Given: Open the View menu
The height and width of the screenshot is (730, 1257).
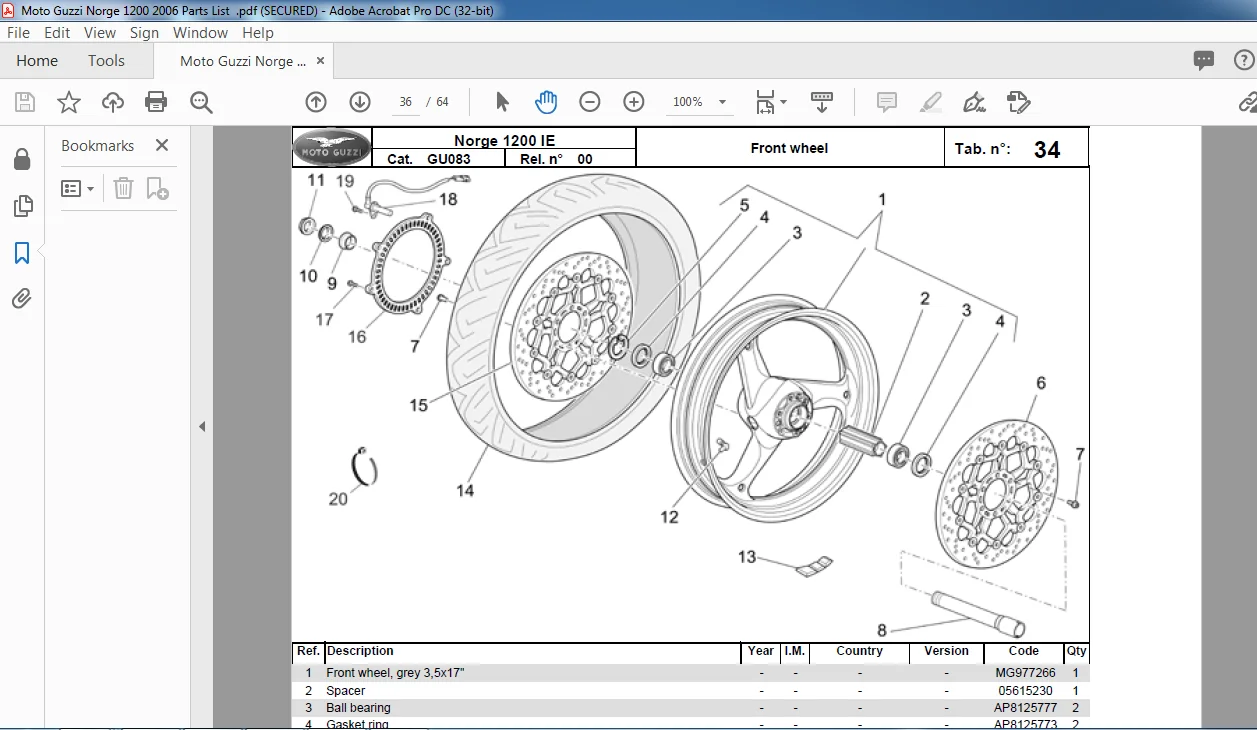Looking at the screenshot, I should [100, 32].
